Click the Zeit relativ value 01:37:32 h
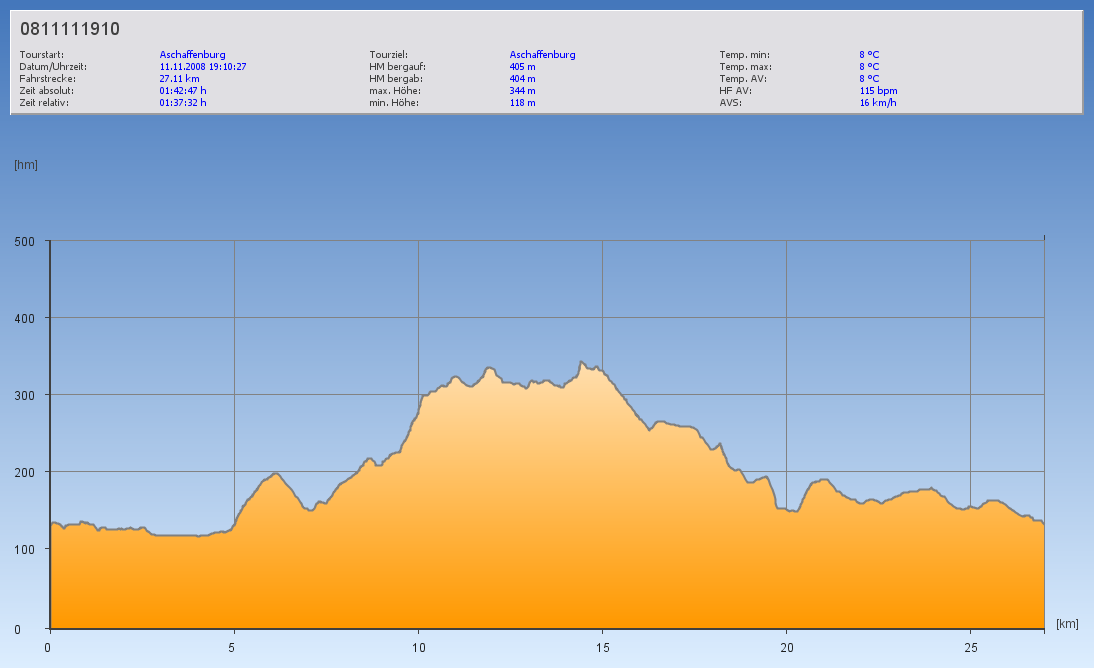 [183, 103]
